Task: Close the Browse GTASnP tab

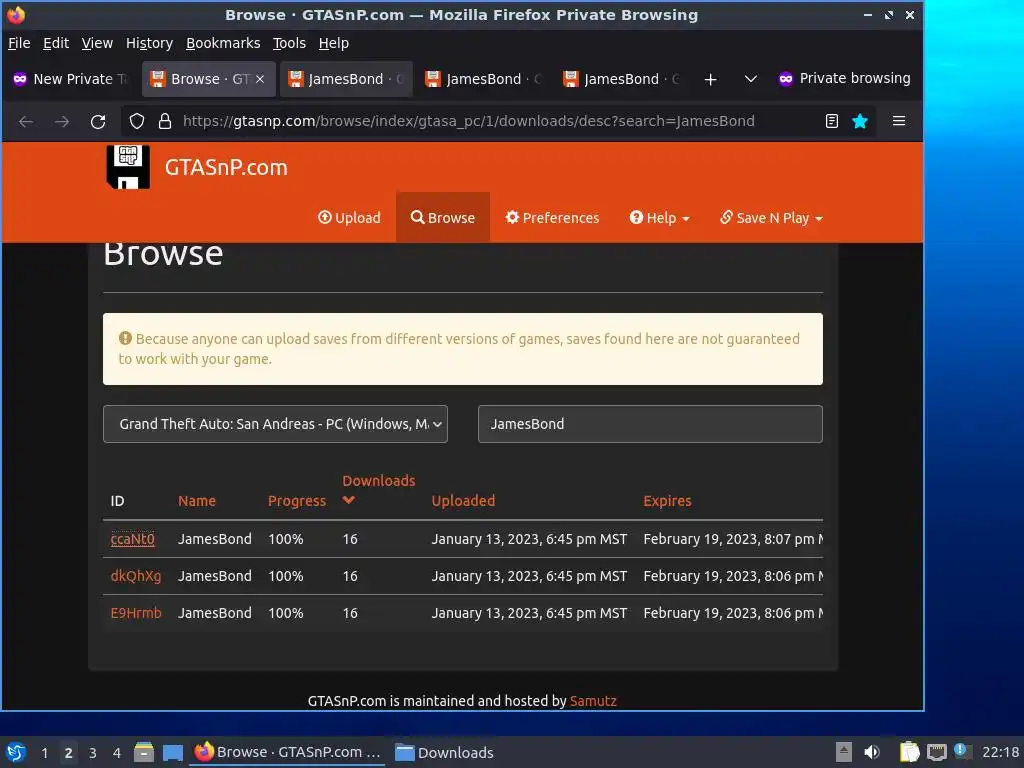Action: coord(260,79)
